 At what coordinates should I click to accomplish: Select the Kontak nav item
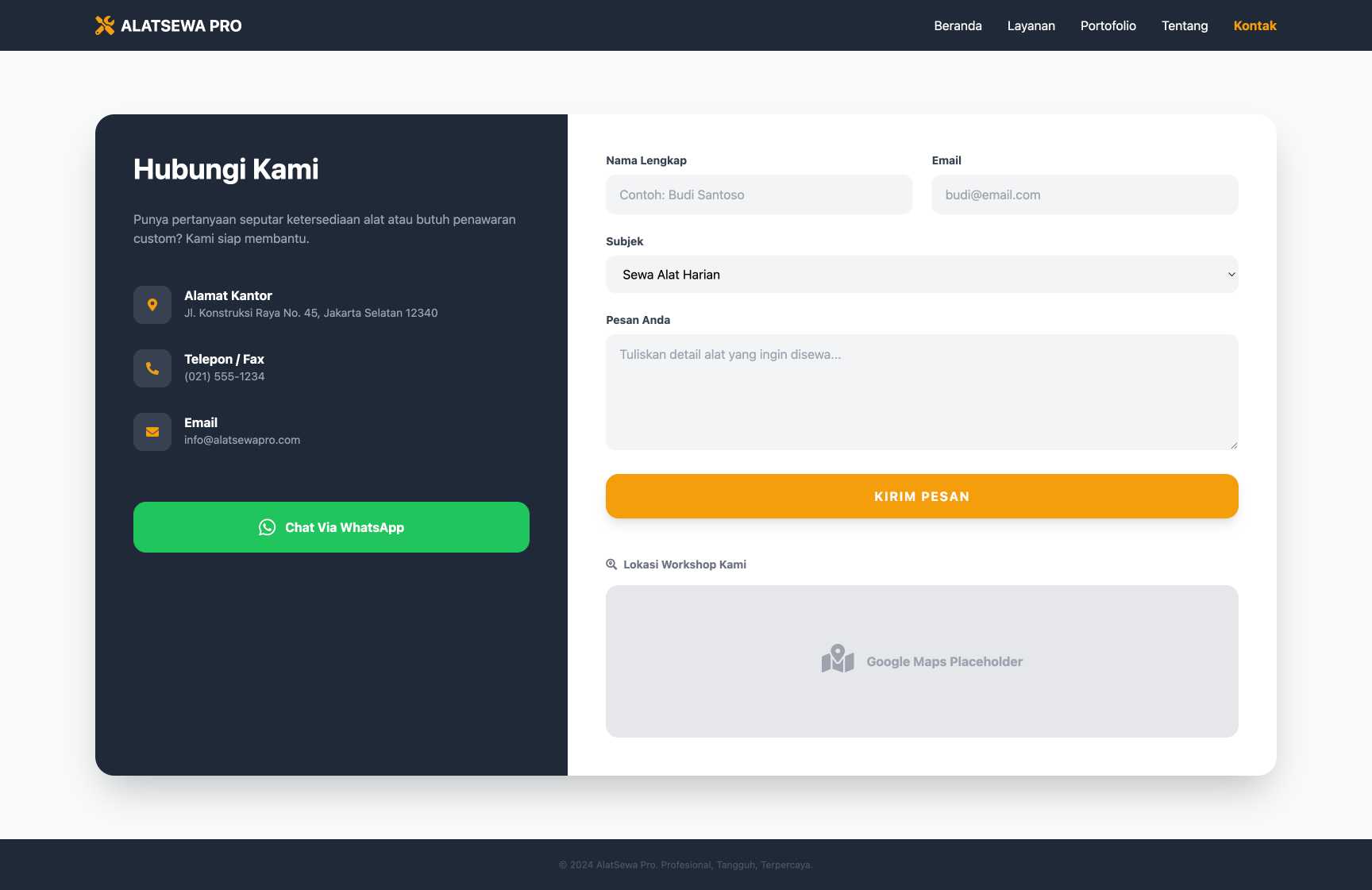1254,25
